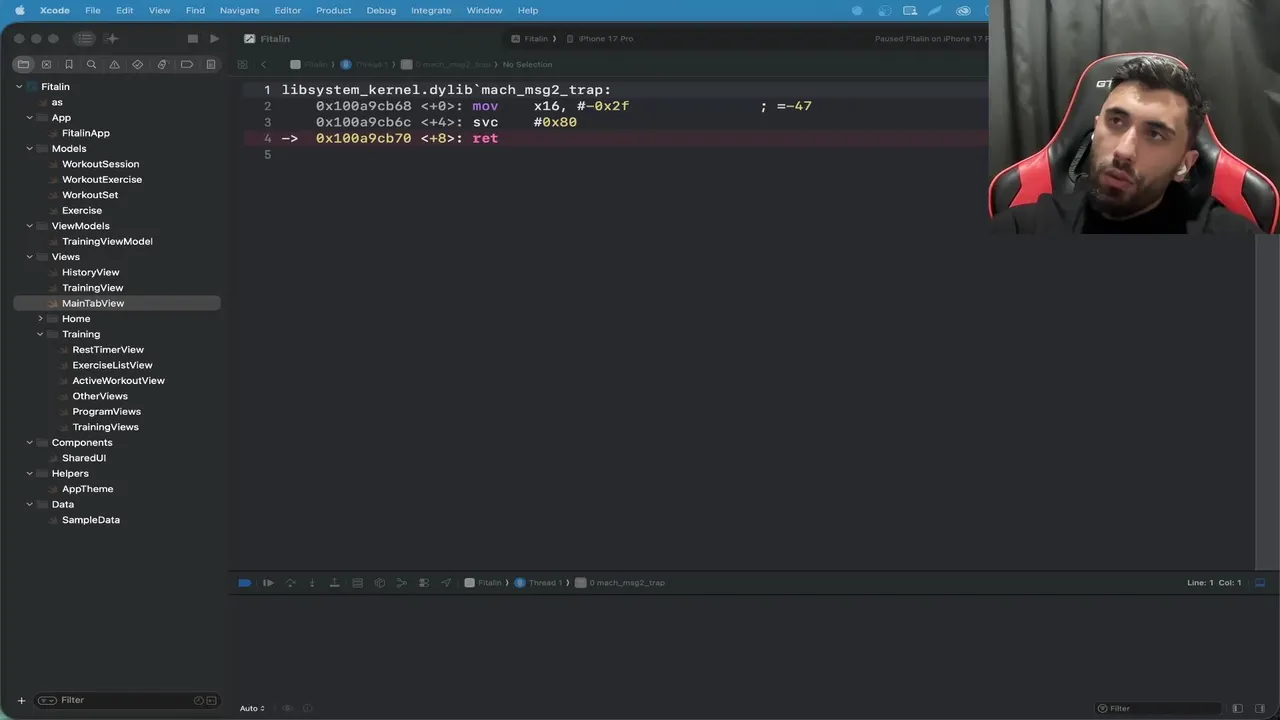The height and width of the screenshot is (720, 1280).
Task: Collapse the App group
Action: tap(29, 118)
